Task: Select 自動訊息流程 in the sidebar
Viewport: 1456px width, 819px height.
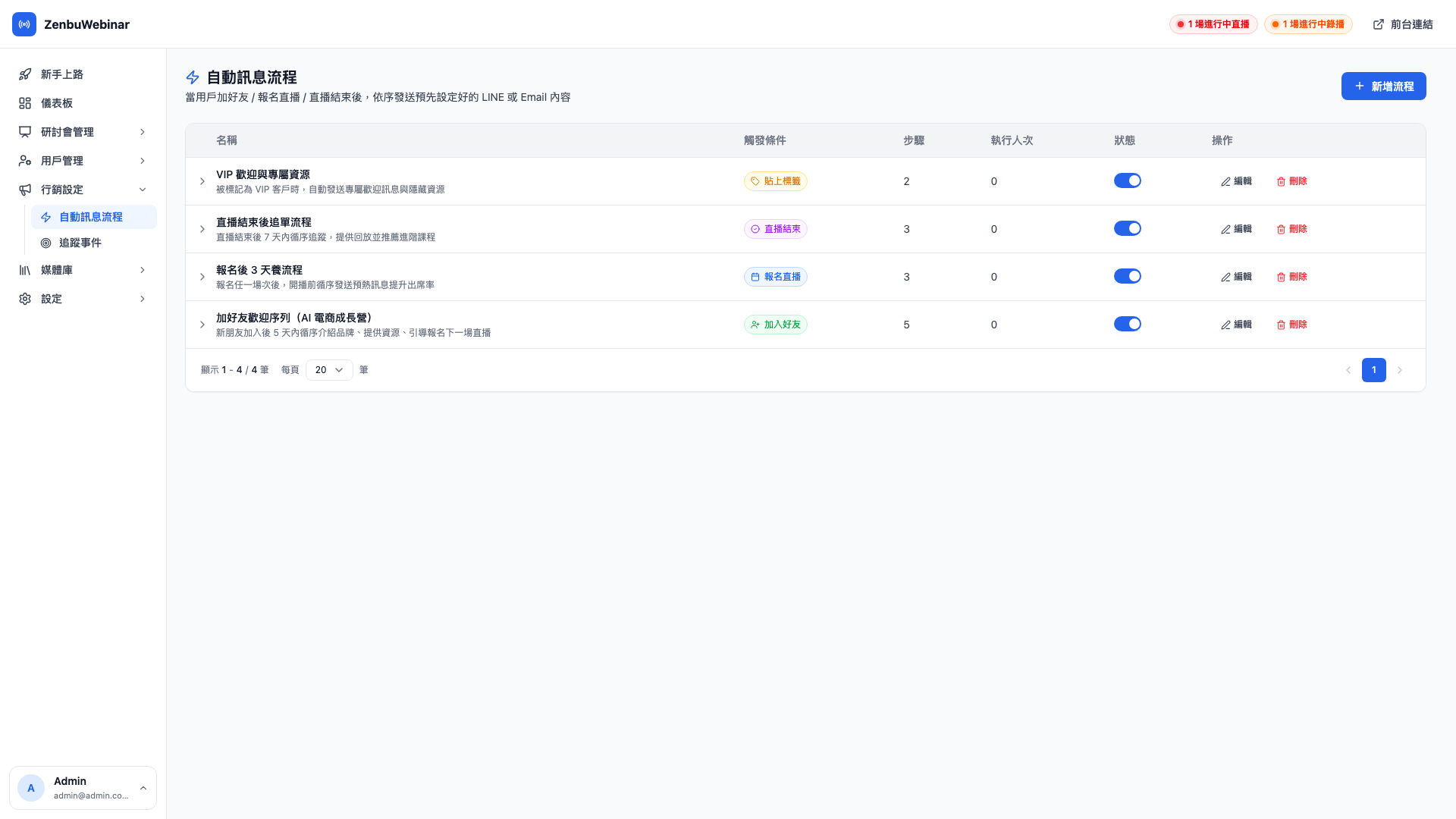Action: pos(94,217)
